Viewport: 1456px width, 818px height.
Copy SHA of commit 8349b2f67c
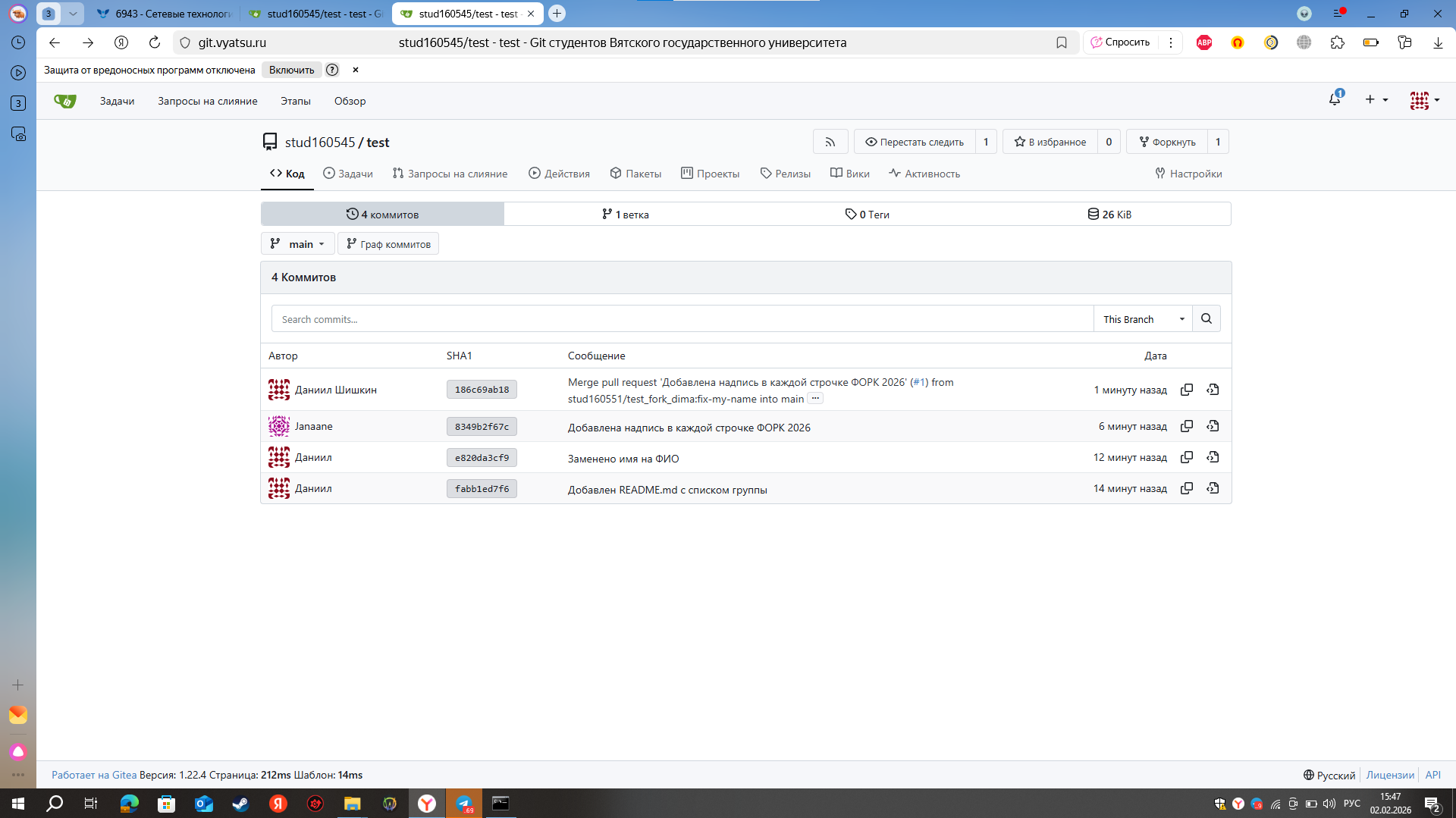1187,426
